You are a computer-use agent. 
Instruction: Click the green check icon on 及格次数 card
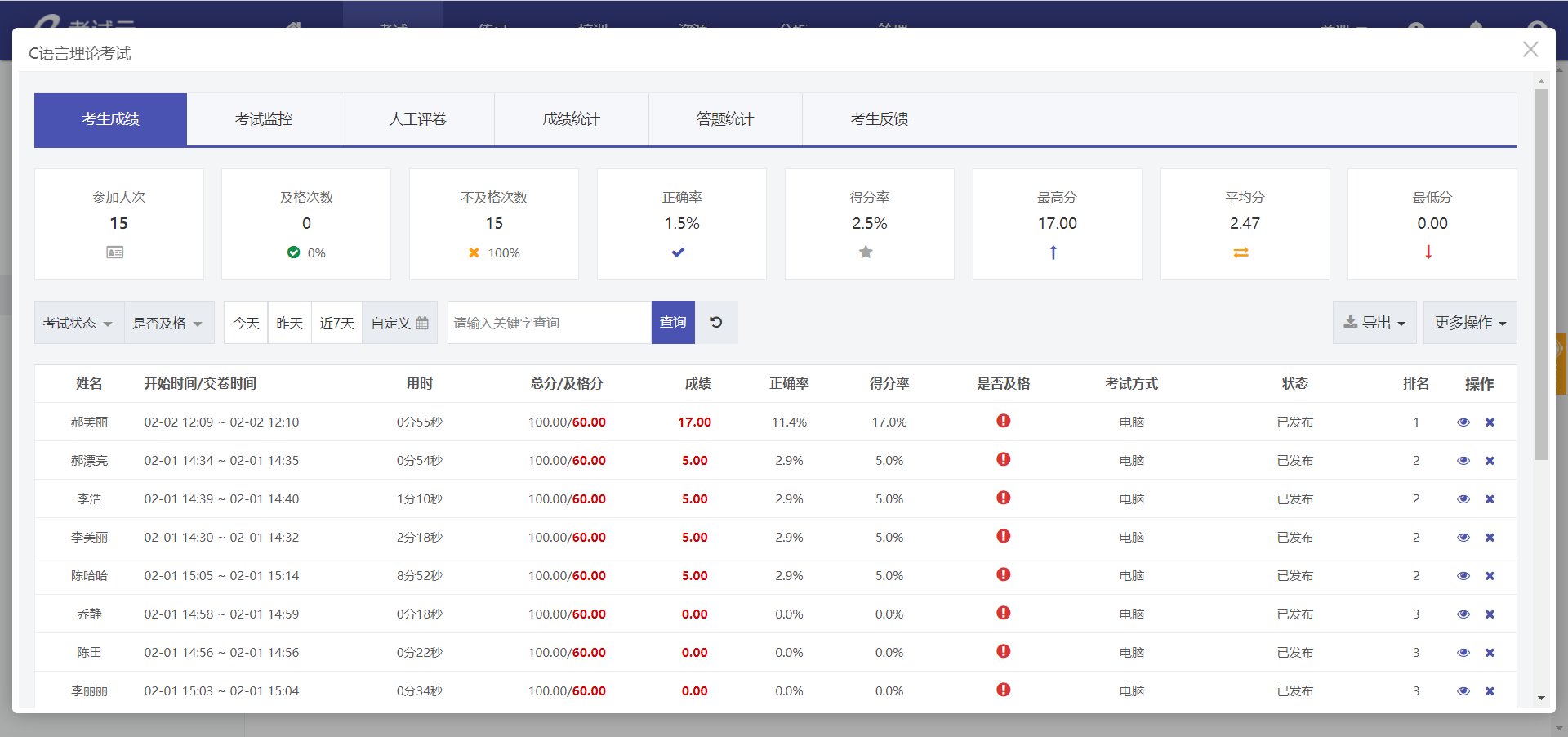click(294, 252)
